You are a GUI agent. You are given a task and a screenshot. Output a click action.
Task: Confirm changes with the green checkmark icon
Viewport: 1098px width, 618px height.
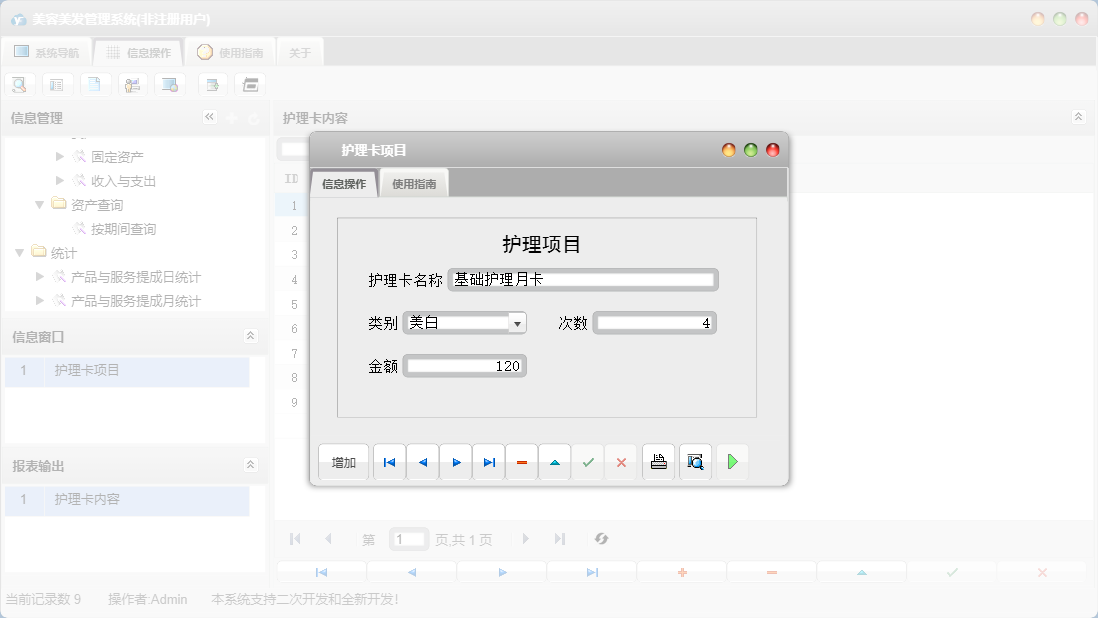tap(588, 461)
